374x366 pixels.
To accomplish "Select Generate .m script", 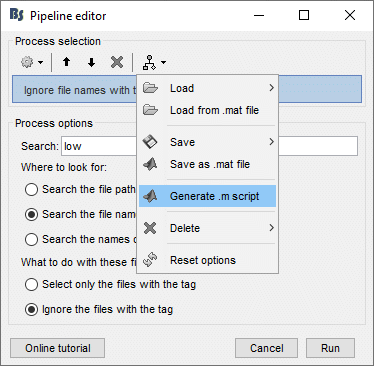I will 207,196.
